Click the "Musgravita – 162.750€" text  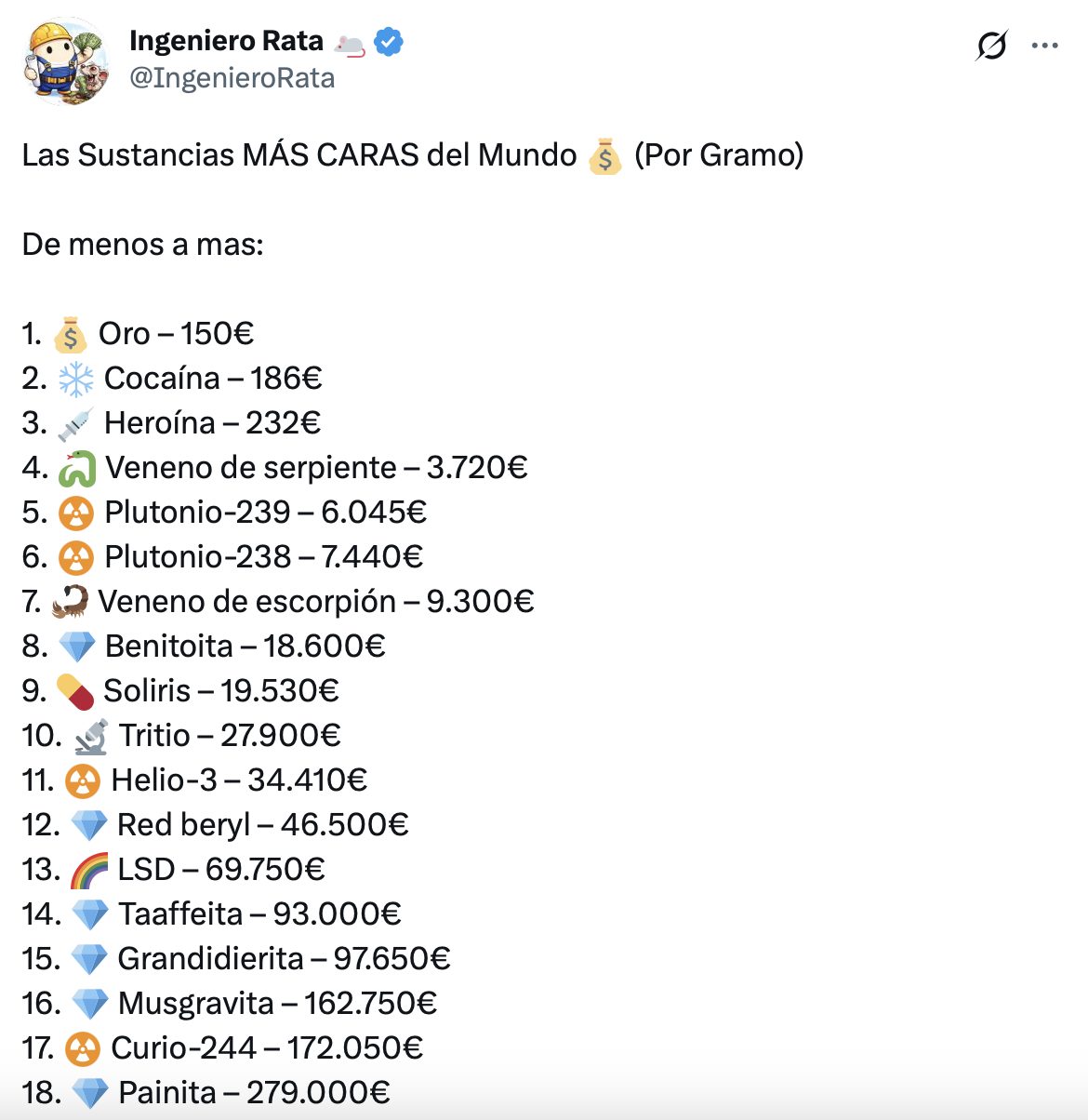click(277, 1004)
